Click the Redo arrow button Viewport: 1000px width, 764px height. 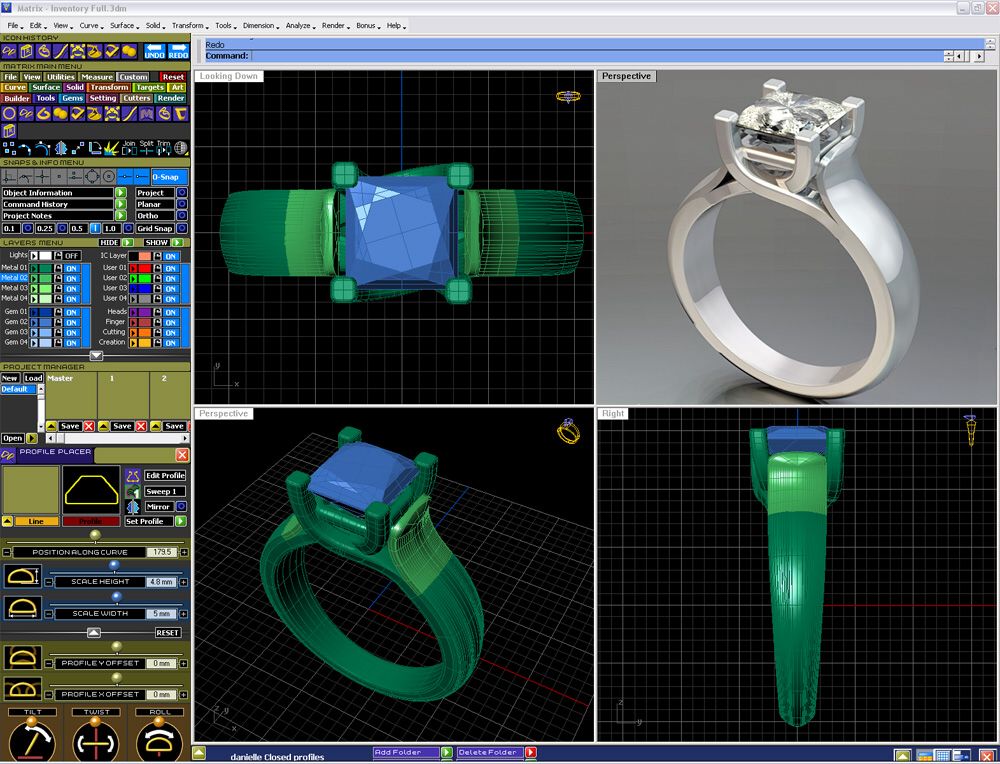click(178, 51)
